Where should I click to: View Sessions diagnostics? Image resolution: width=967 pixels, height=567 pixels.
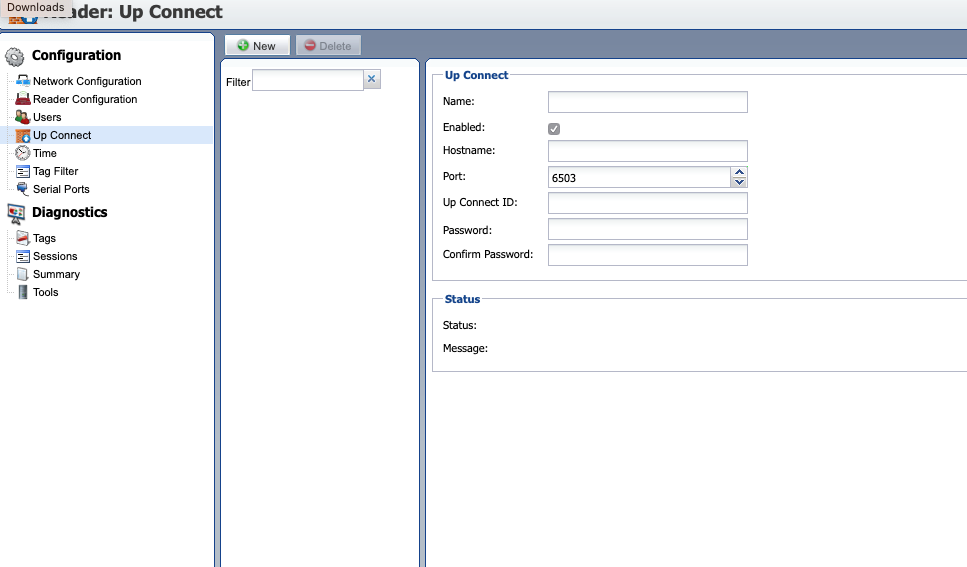55,256
